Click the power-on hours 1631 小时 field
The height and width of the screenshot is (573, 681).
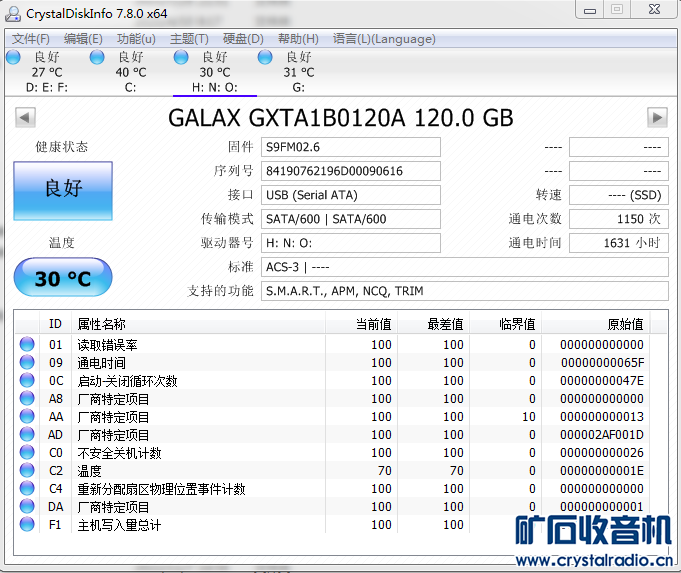point(618,243)
